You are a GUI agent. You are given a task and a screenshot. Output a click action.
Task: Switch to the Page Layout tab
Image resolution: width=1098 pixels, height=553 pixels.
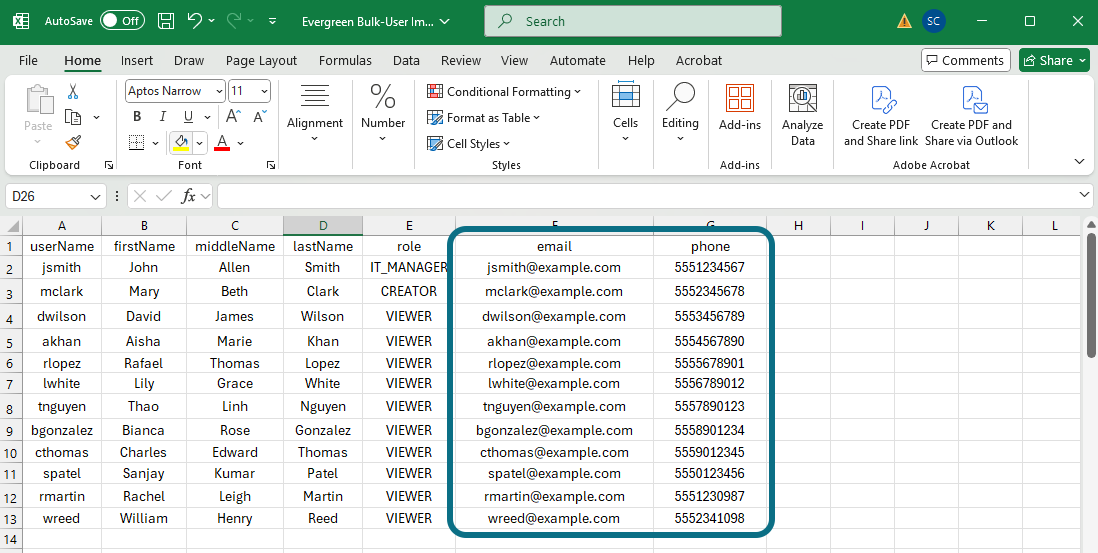tap(261, 60)
